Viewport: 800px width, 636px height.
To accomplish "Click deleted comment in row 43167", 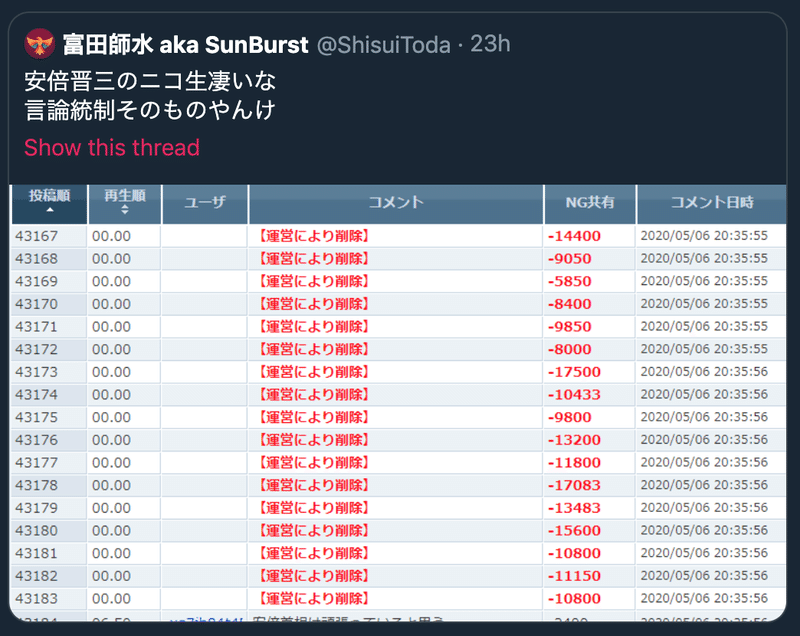I will [x=312, y=236].
